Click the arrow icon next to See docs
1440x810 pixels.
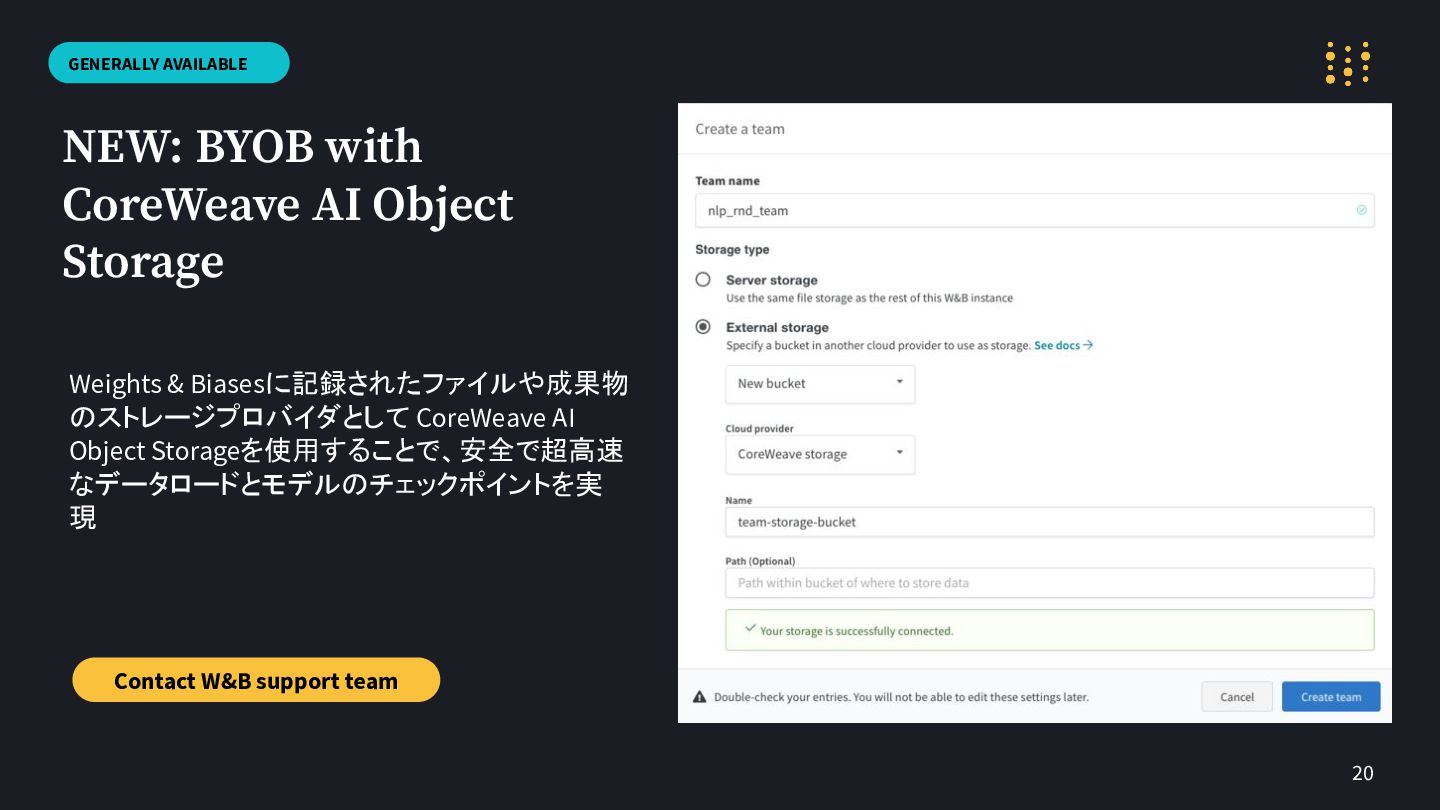[1088, 345]
